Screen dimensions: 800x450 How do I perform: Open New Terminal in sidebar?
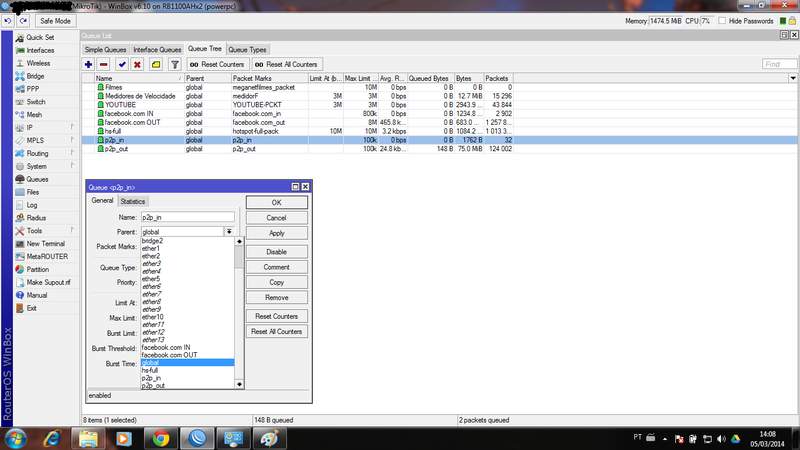[45, 243]
